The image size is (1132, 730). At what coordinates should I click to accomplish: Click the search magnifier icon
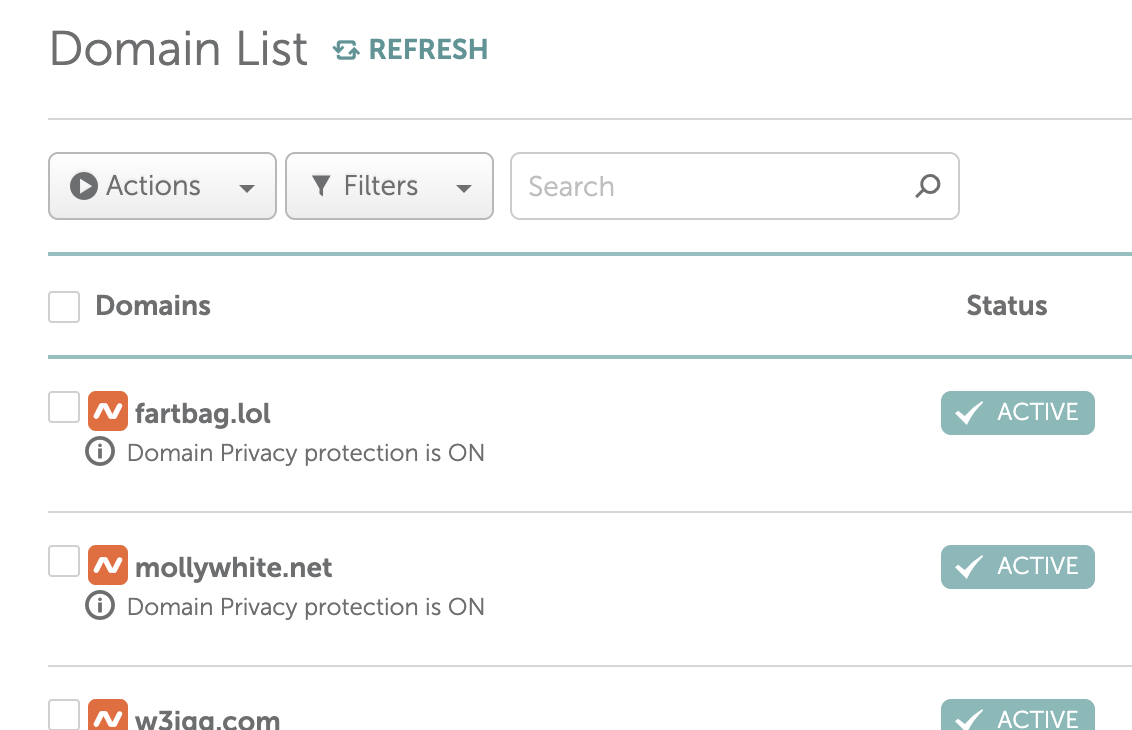(928, 186)
